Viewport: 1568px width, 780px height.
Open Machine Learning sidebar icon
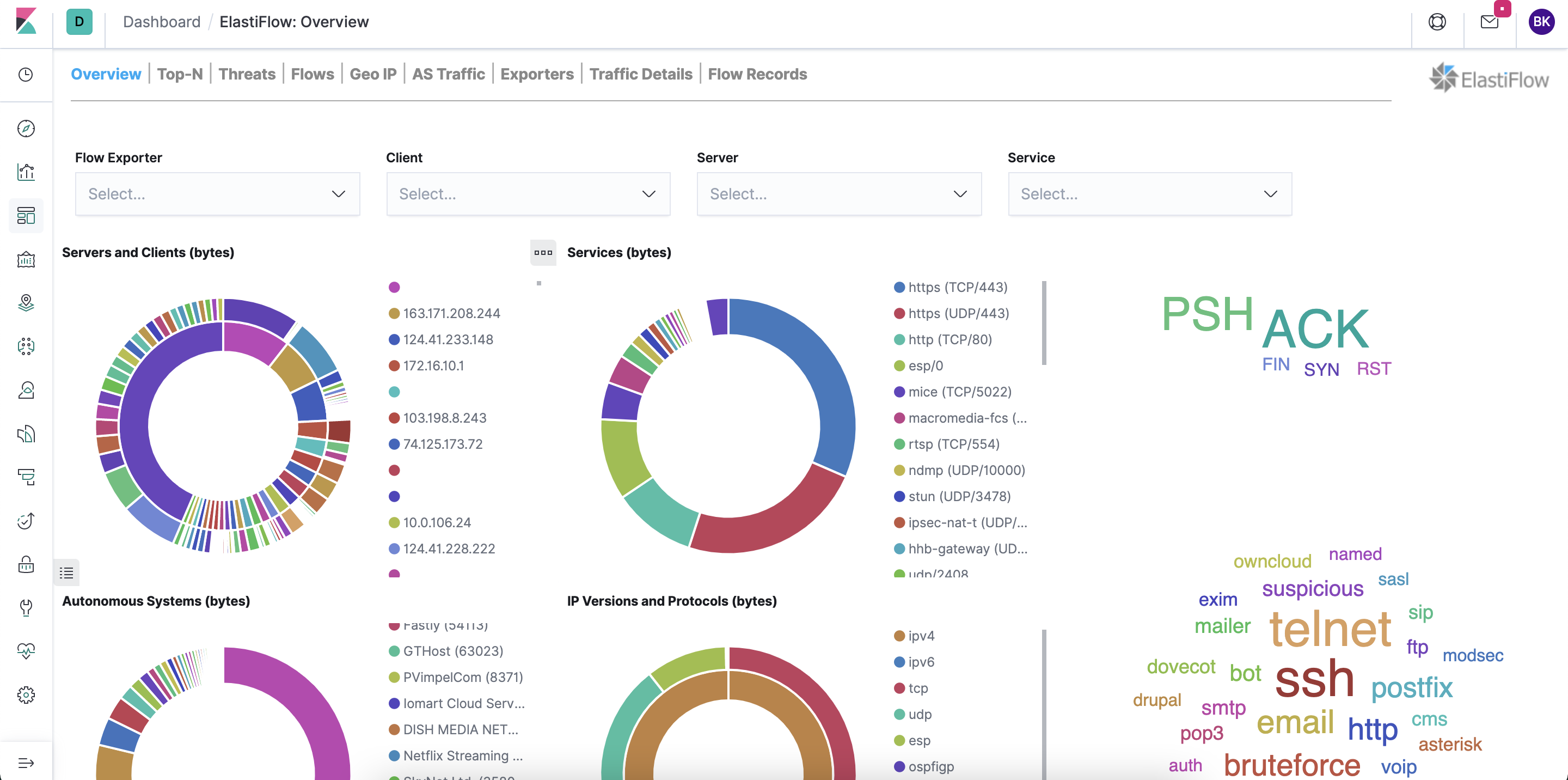[26, 346]
